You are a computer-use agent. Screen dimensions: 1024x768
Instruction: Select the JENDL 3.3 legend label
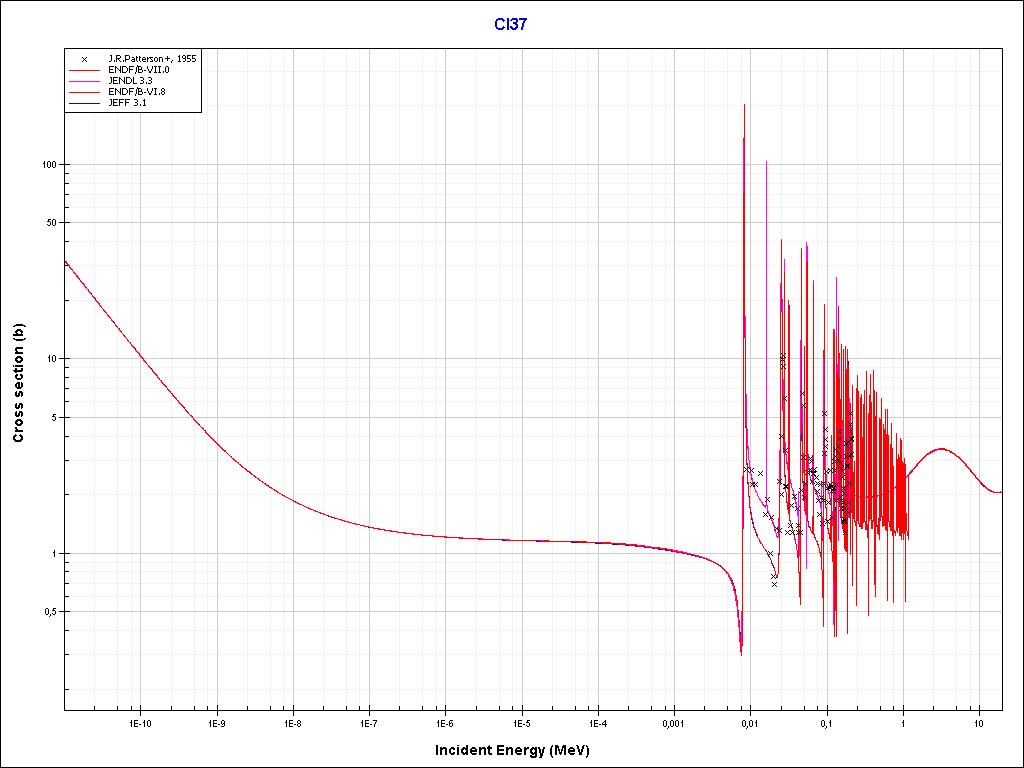(x=130, y=81)
